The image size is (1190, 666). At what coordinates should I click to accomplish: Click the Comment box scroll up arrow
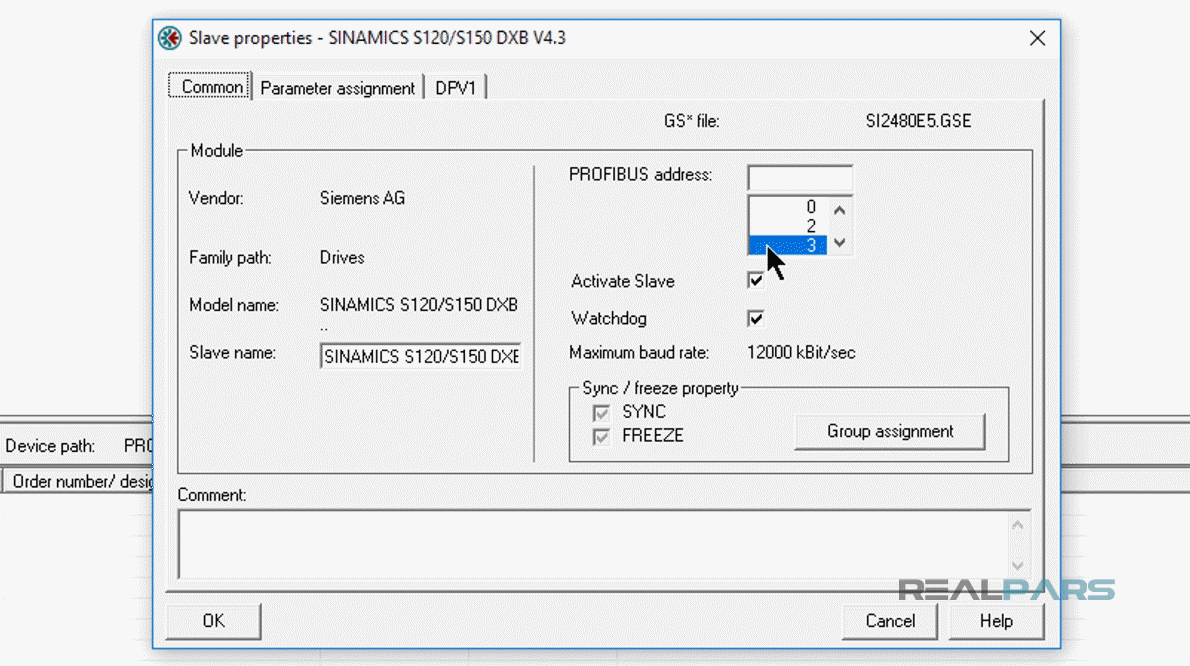pyautogui.click(x=1018, y=525)
